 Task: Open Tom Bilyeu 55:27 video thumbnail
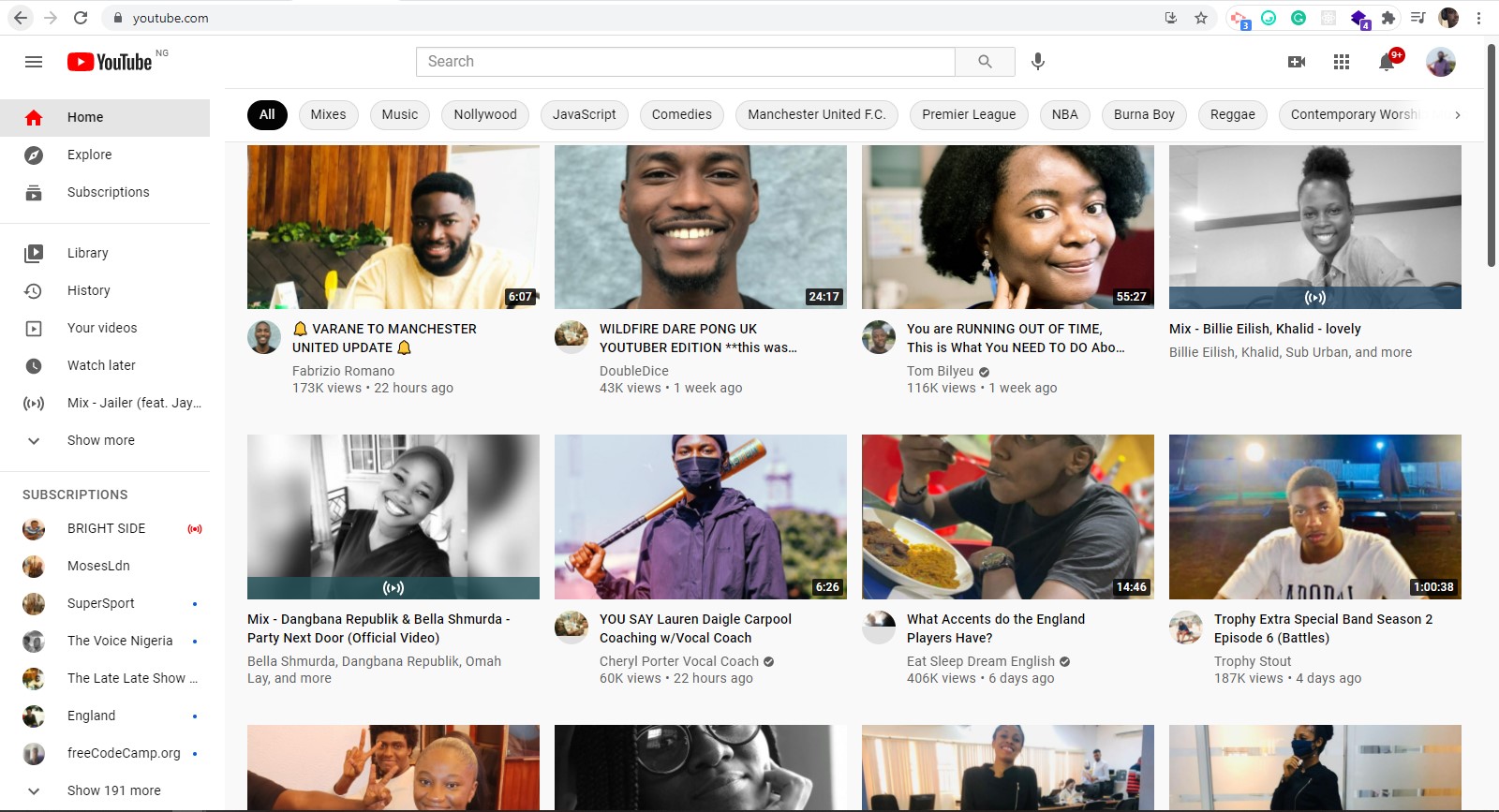coord(1008,227)
